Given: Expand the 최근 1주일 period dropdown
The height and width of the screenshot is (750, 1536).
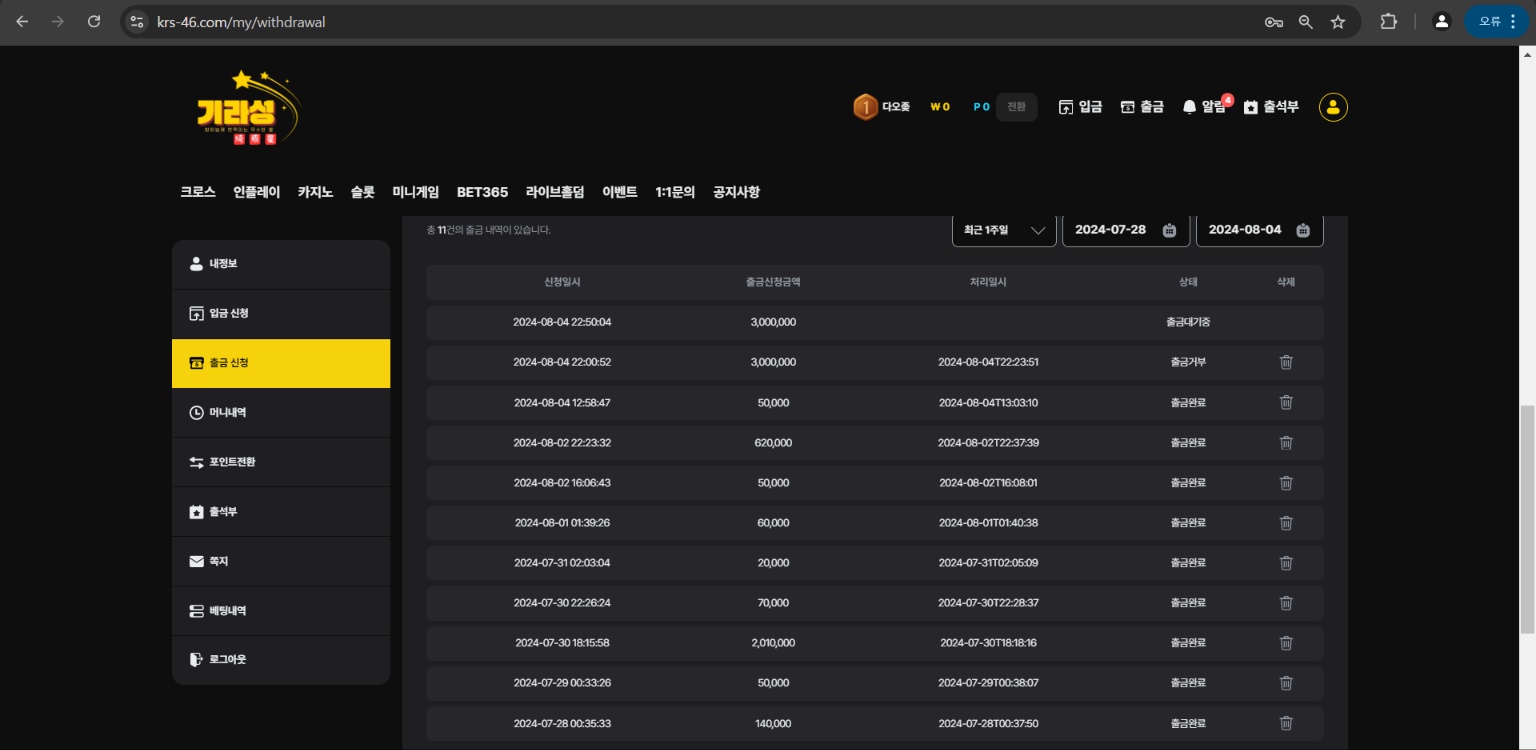Looking at the screenshot, I should 1004,230.
